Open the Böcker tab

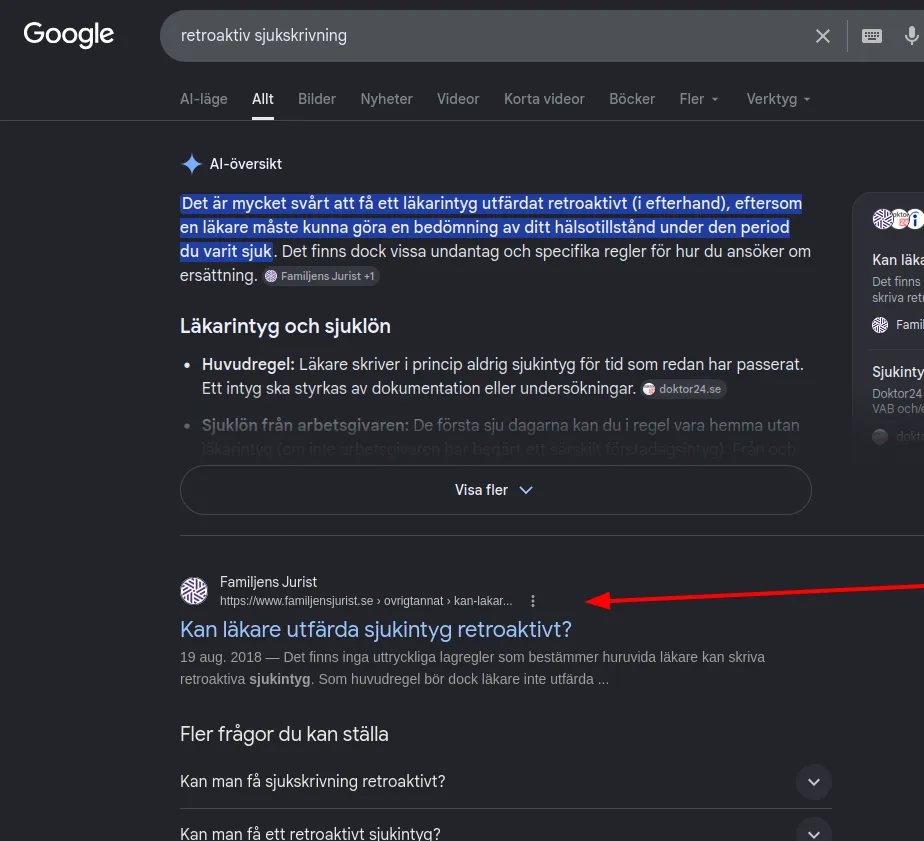(x=632, y=99)
